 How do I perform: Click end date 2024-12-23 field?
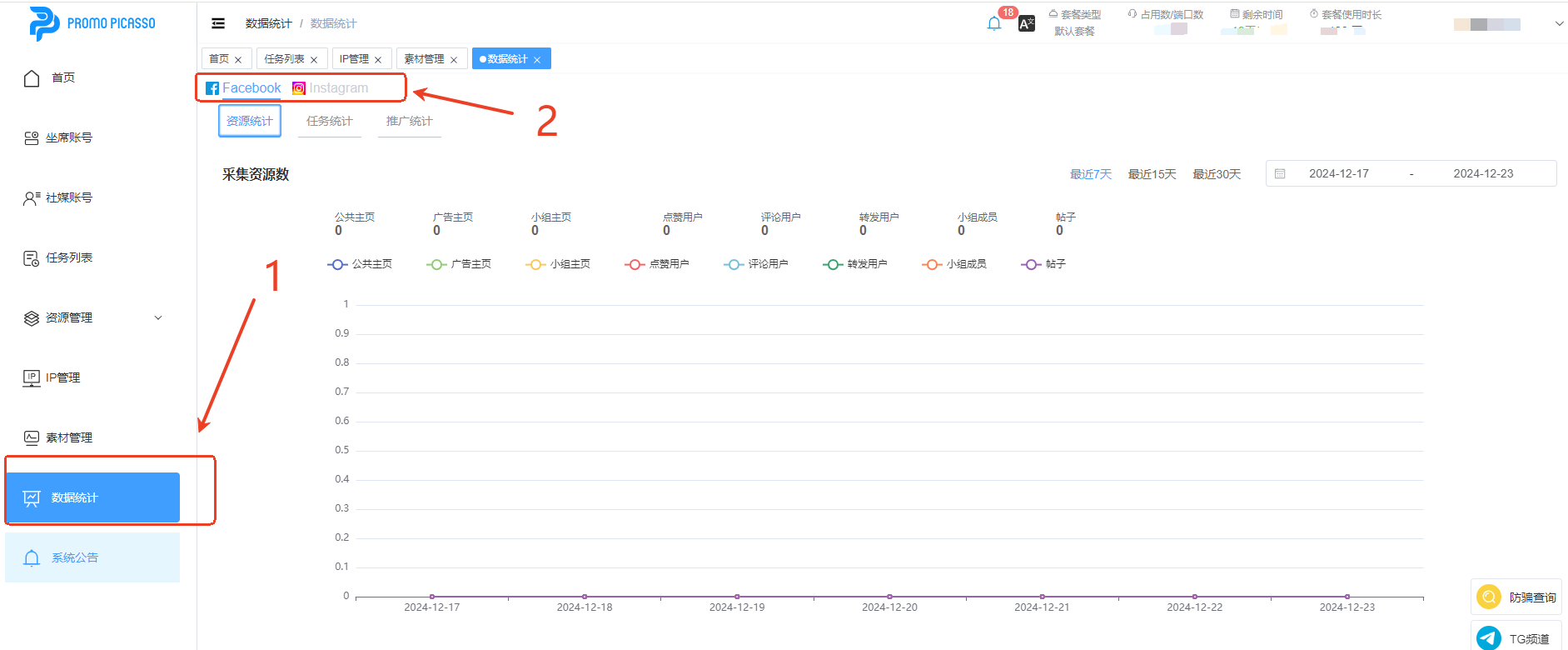click(1484, 174)
